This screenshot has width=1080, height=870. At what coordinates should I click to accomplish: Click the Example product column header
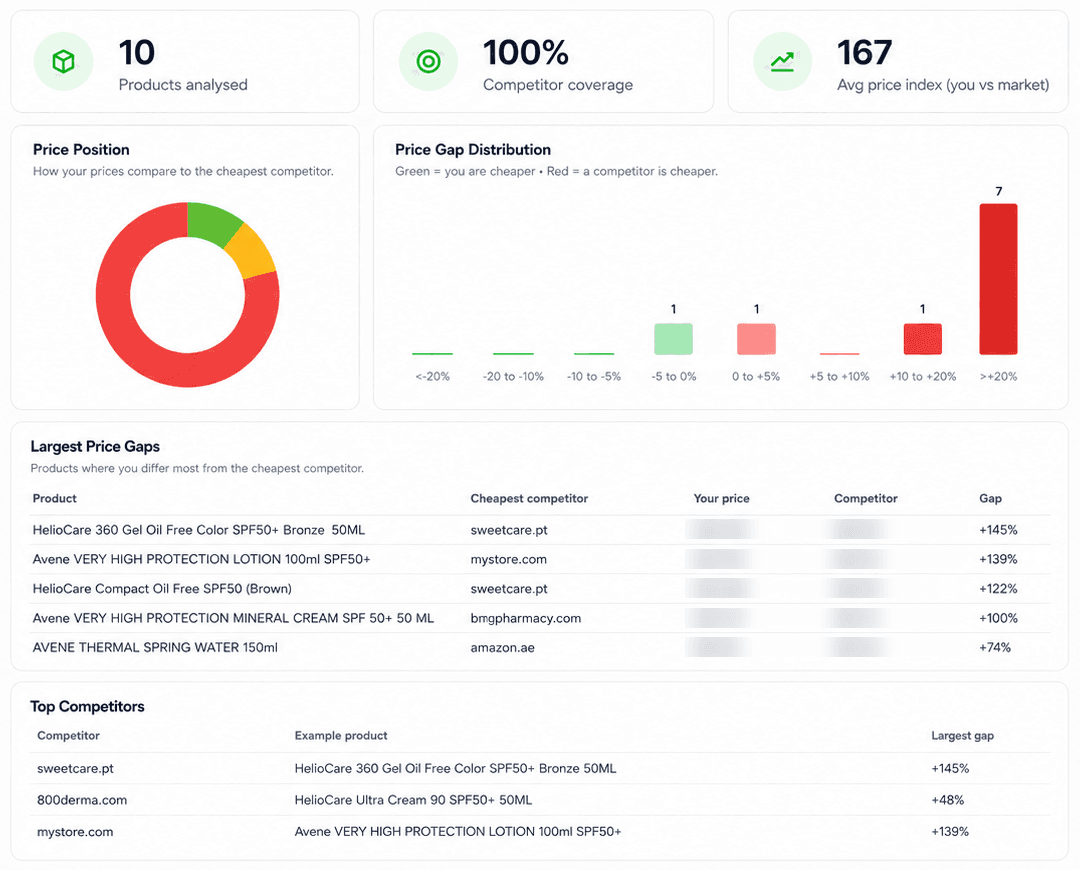341,736
